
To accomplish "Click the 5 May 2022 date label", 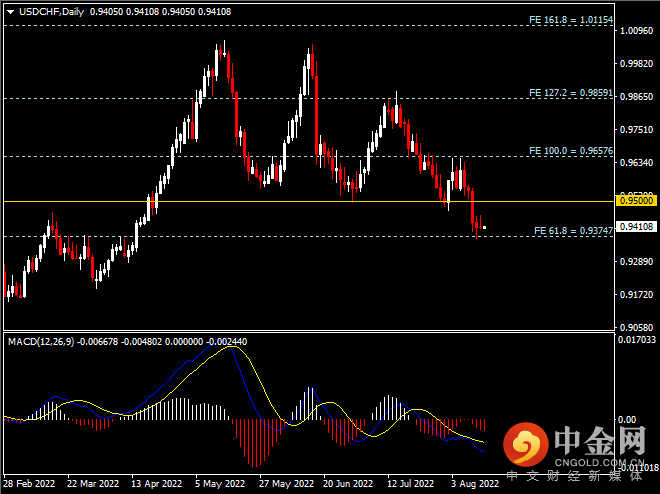I will 220,483.
